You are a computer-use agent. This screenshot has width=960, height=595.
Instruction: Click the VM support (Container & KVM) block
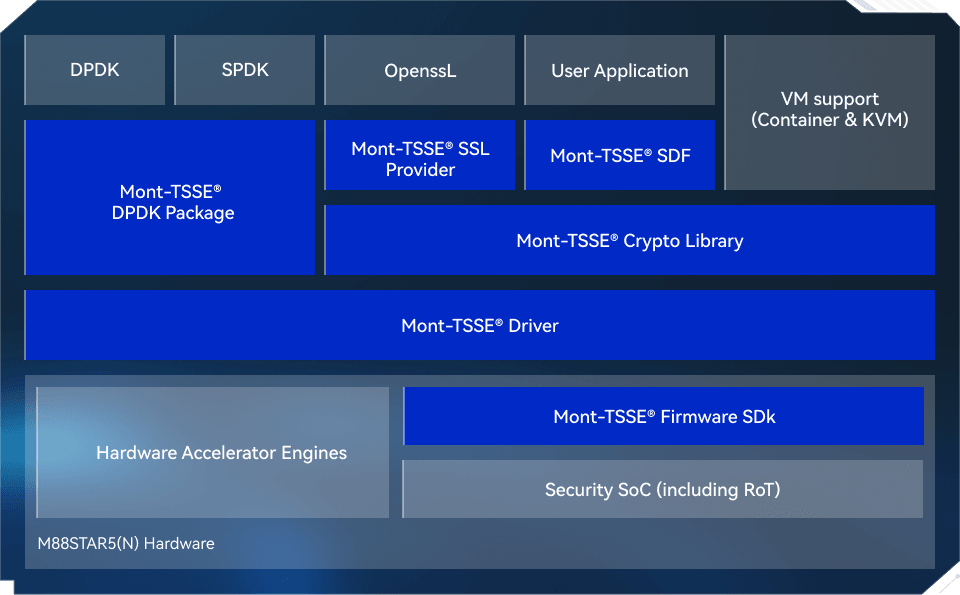830,112
